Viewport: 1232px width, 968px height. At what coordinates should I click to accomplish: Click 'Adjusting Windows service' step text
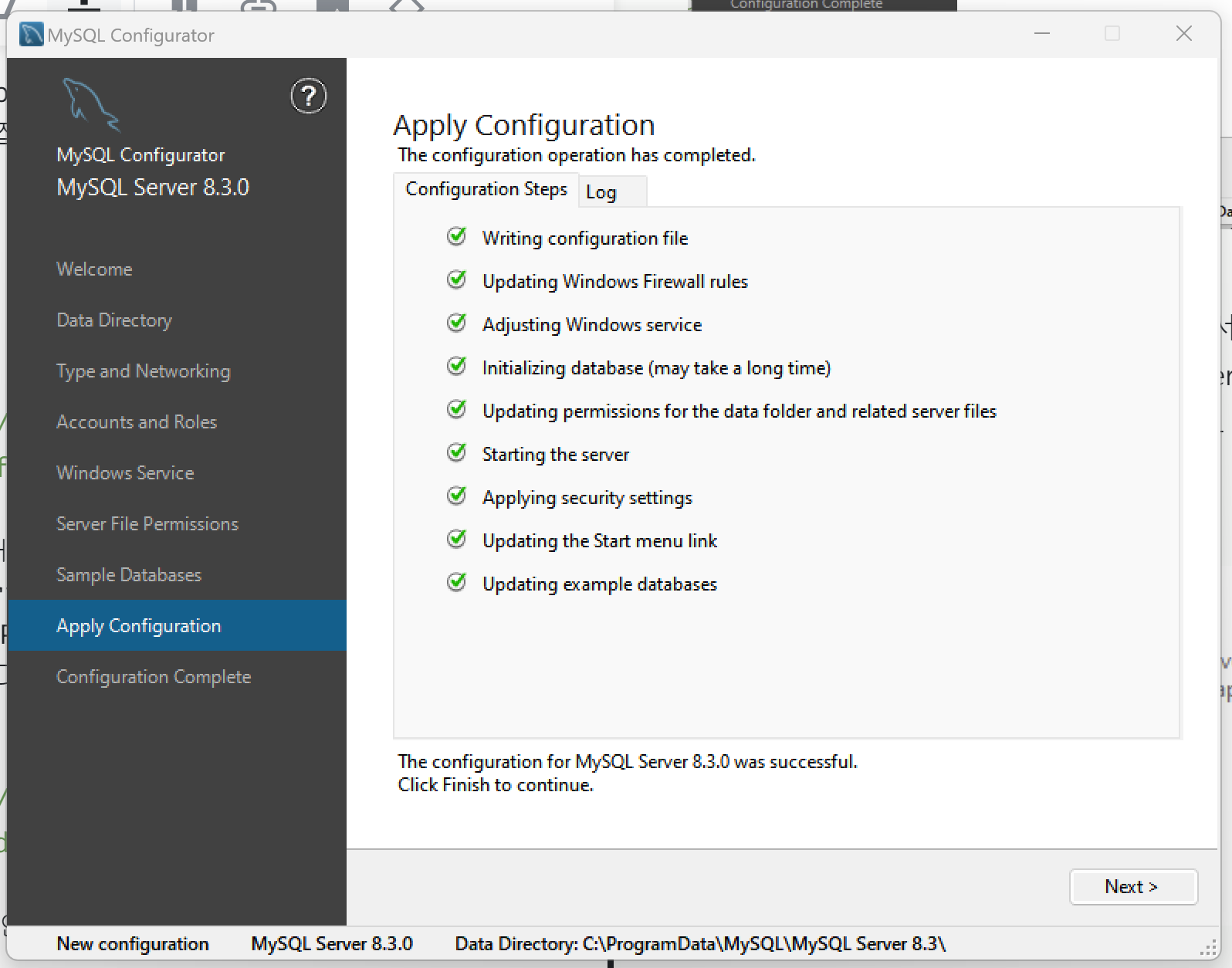tap(592, 325)
